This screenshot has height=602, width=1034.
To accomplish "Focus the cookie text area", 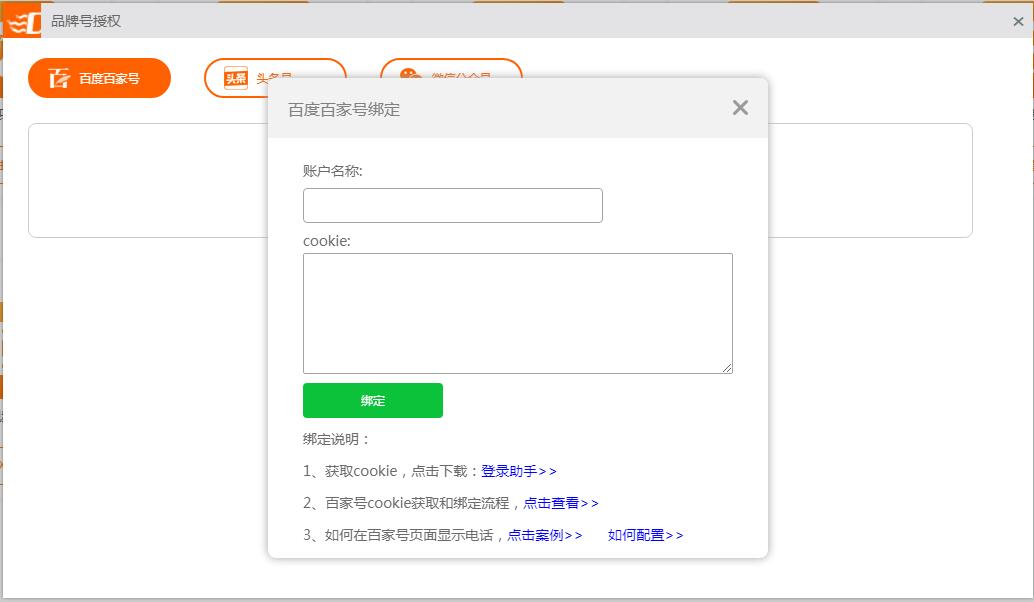I will (518, 313).
